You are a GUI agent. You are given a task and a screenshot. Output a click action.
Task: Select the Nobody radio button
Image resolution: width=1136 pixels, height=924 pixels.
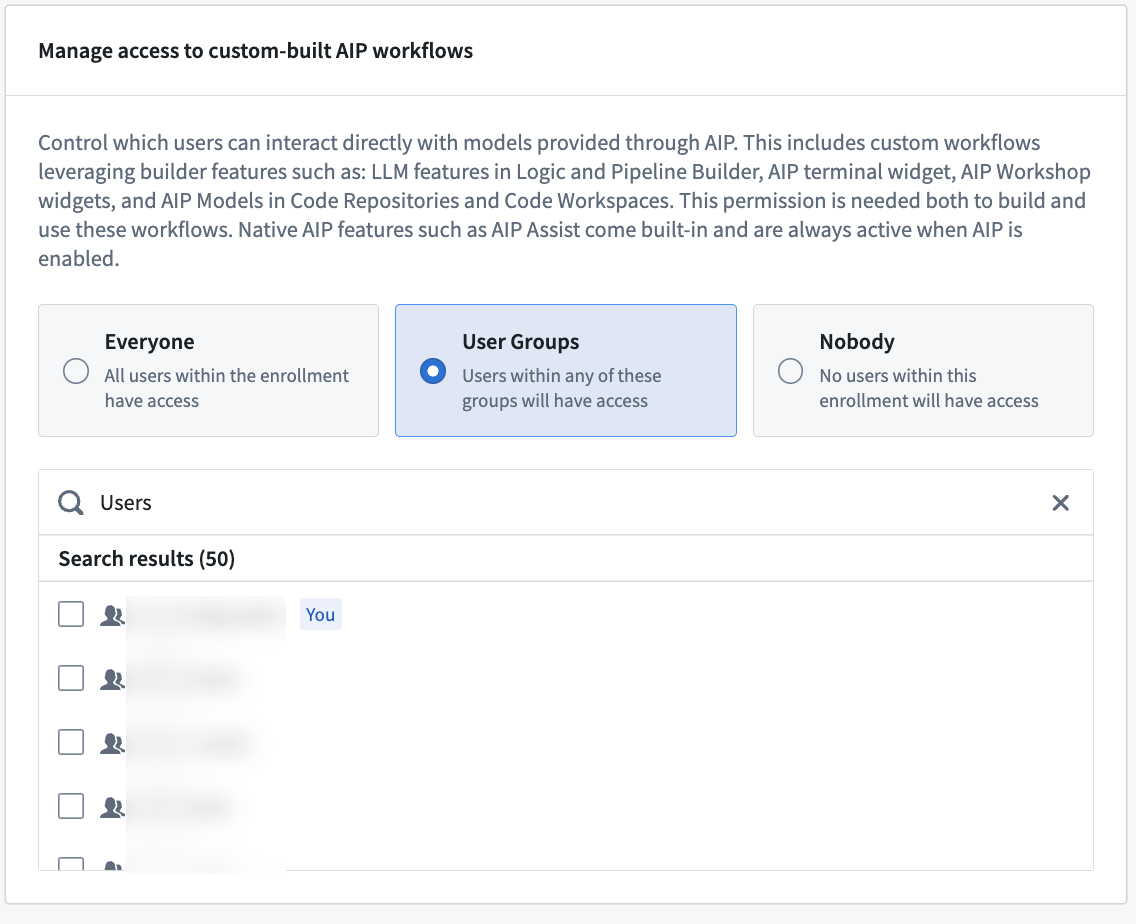pyautogui.click(x=790, y=371)
